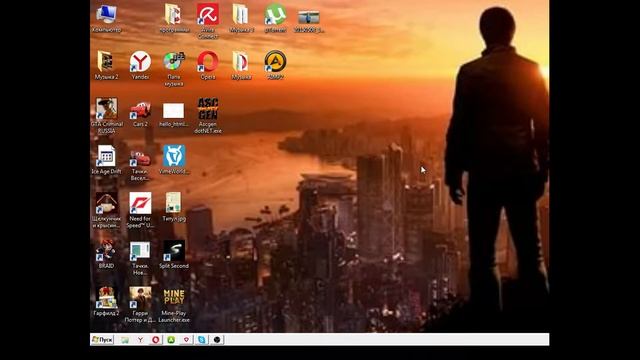The image size is (640, 360).
Task: Click the black round taskbar icon
Action: pos(217,340)
